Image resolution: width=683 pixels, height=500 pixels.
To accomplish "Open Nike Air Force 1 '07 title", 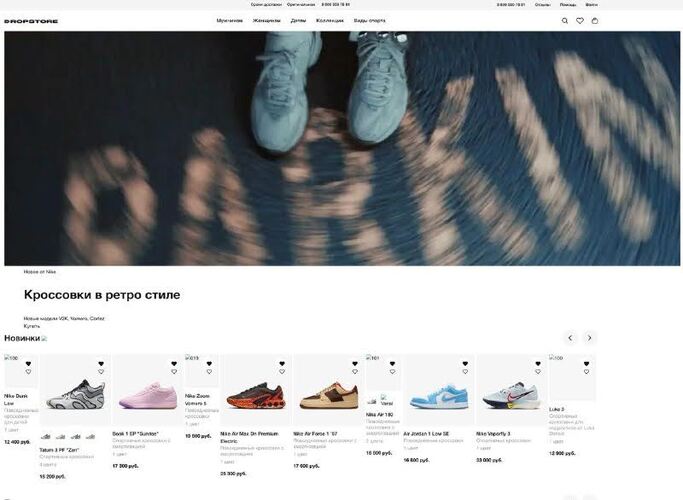I will [x=315, y=434].
